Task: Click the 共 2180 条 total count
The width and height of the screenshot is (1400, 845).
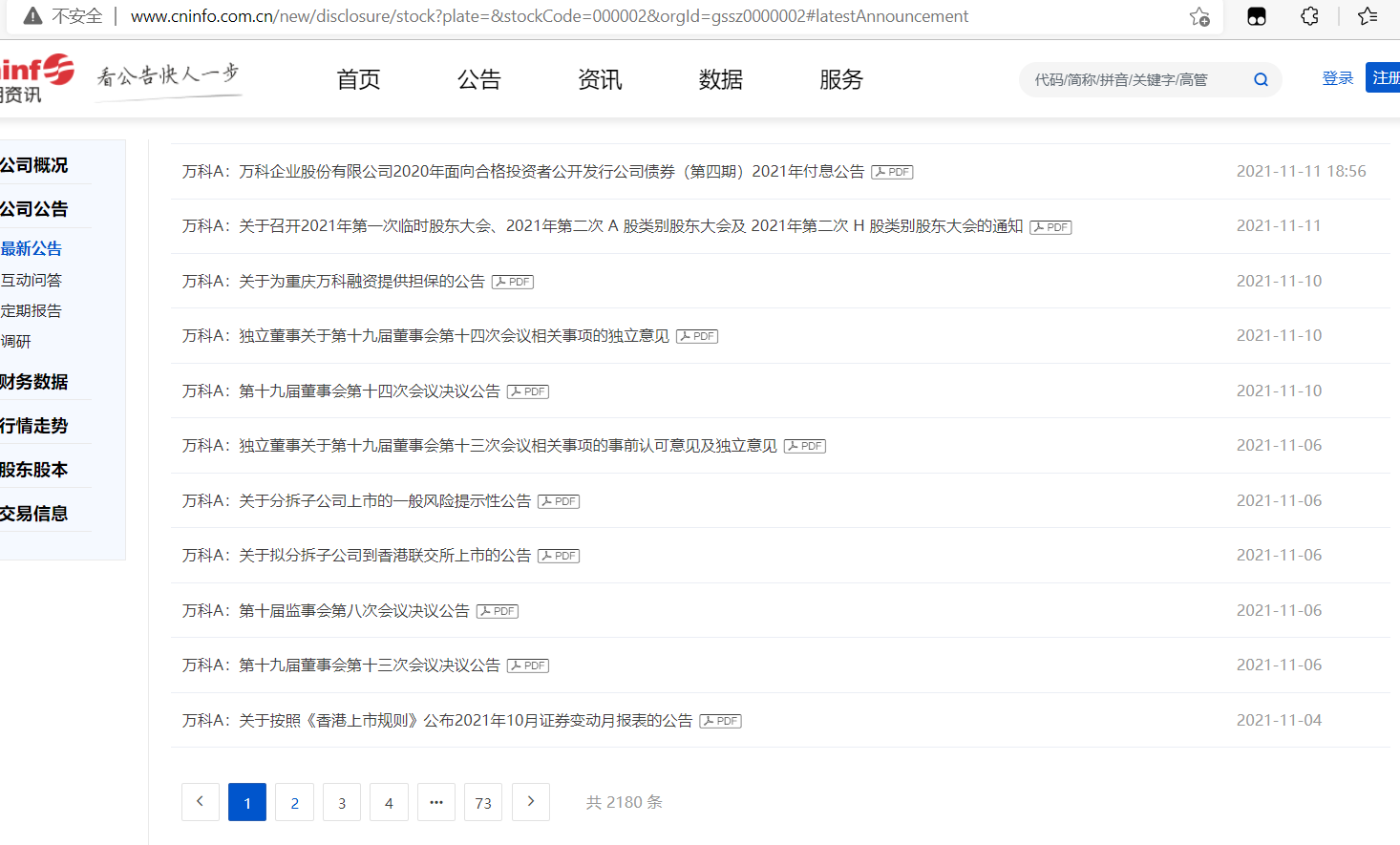Action: pos(625,802)
